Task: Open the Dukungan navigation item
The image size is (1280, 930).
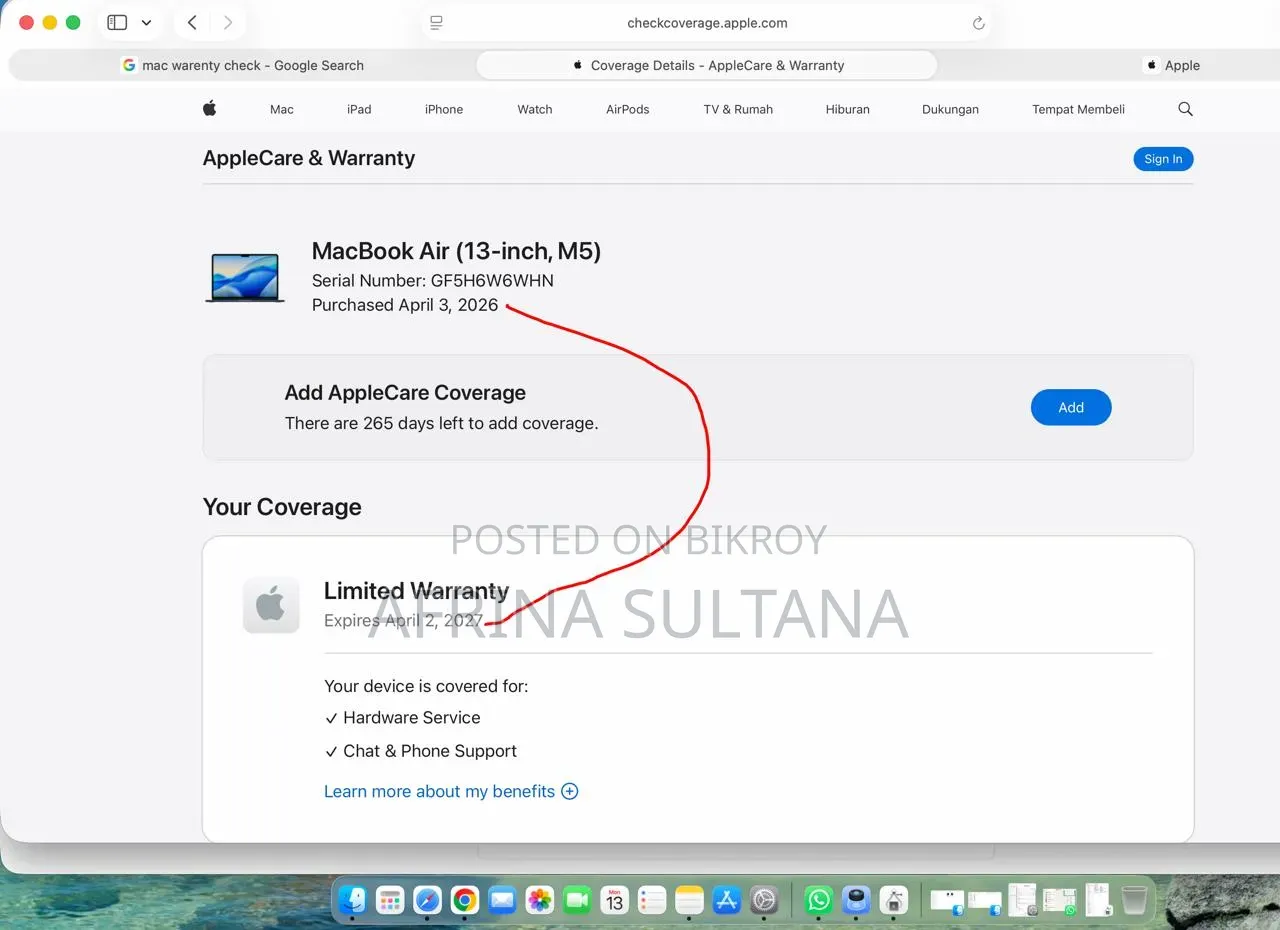Action: [950, 109]
